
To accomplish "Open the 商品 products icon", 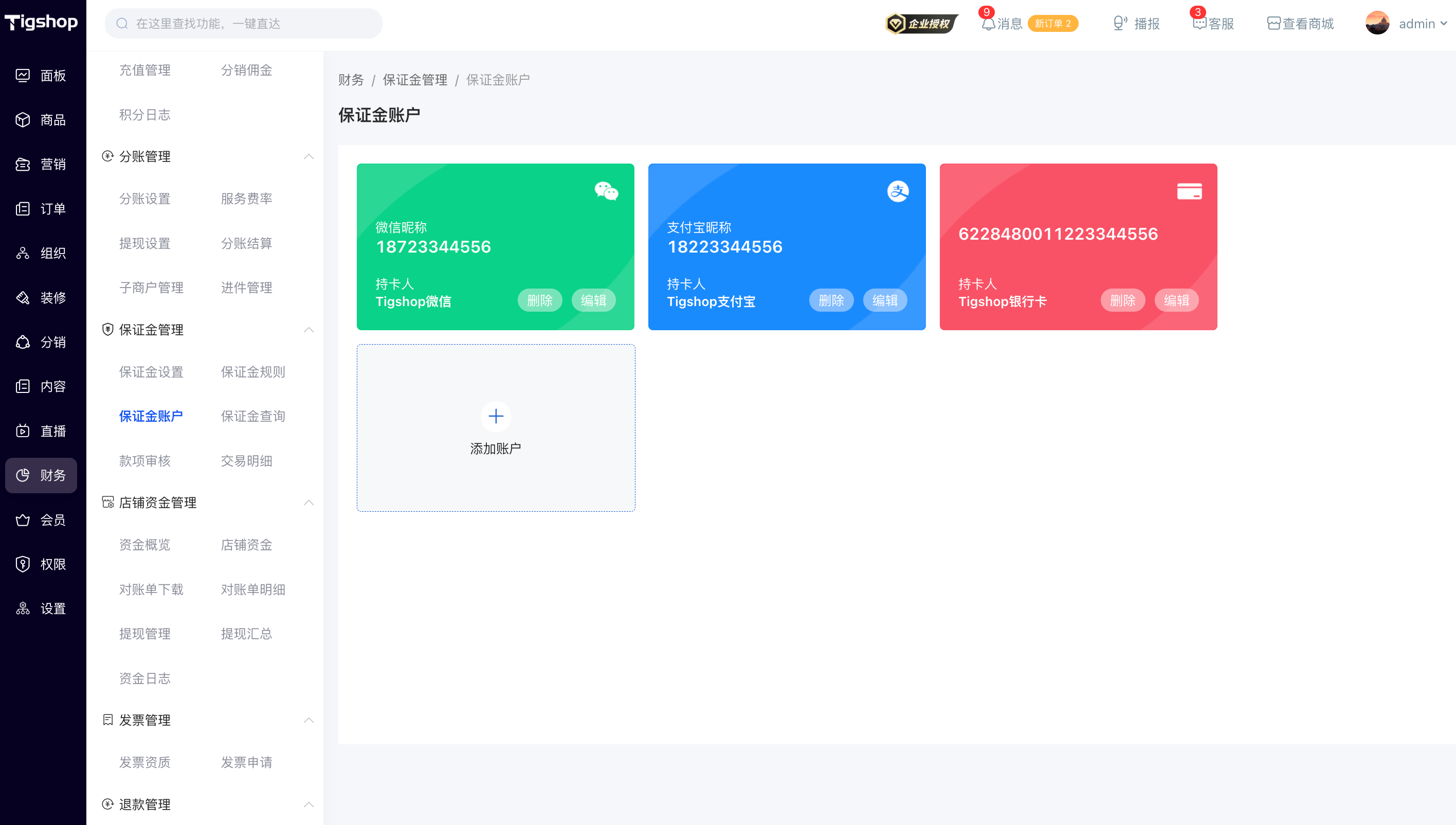I will pyautogui.click(x=23, y=119).
